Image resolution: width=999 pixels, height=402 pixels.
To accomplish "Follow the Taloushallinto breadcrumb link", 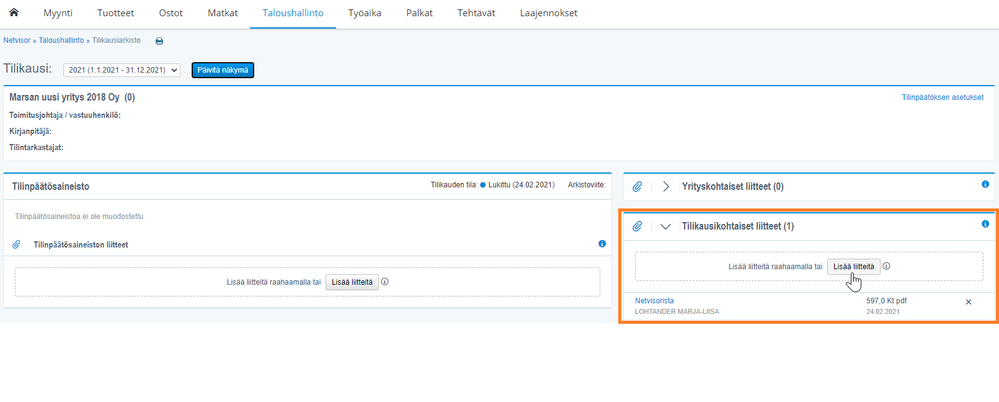I will [61, 40].
